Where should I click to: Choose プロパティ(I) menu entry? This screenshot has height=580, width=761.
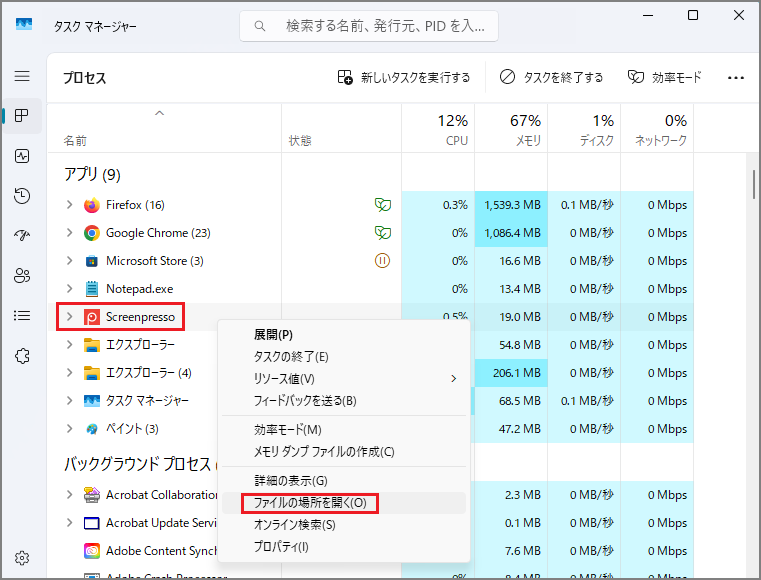tap(344, 547)
